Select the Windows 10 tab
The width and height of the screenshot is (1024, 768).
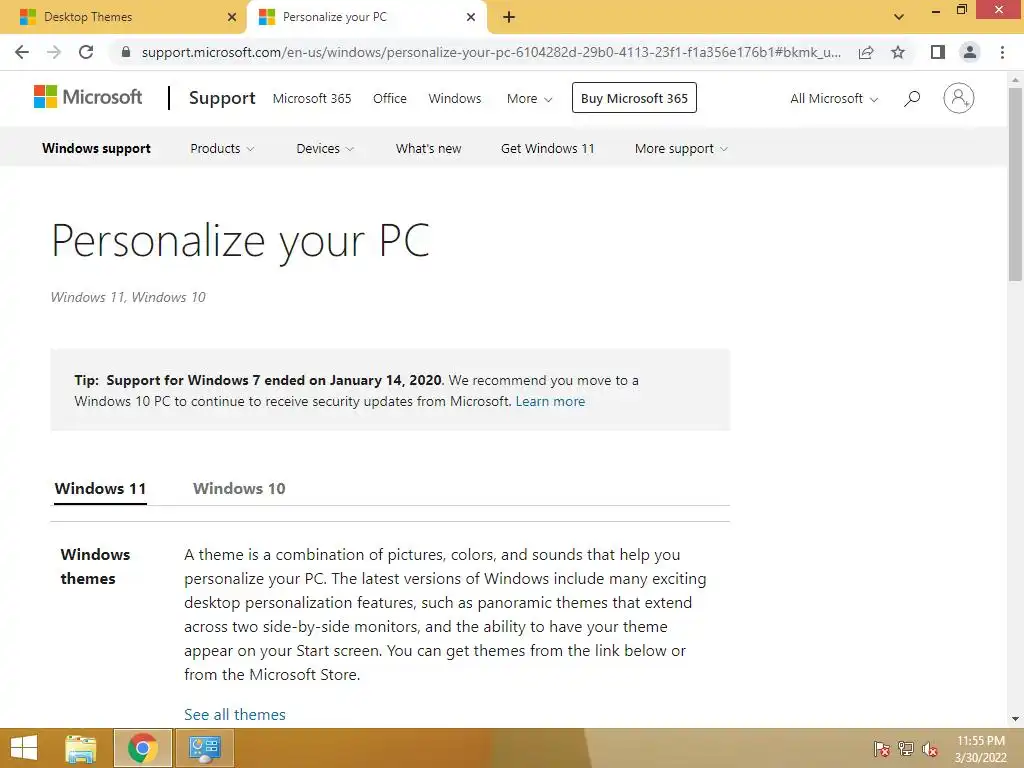click(x=239, y=489)
